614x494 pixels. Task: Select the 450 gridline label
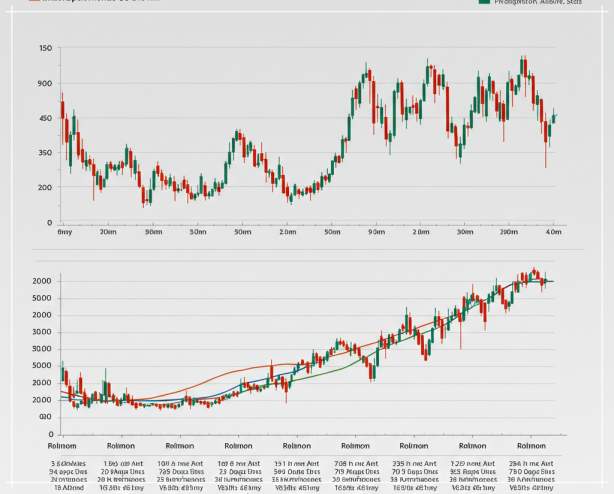pyautogui.click(x=45, y=118)
